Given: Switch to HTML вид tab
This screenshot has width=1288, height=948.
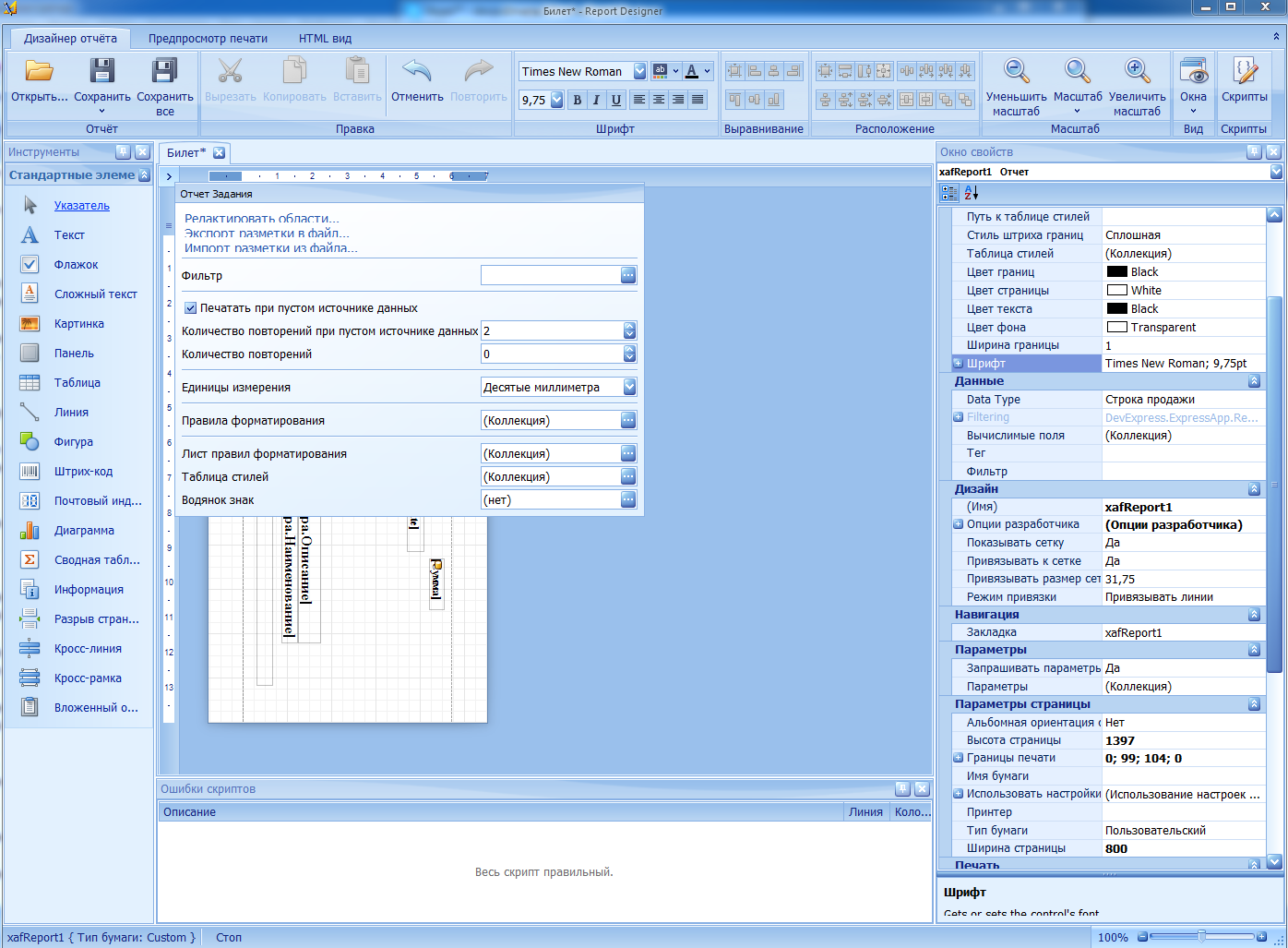Looking at the screenshot, I should pyautogui.click(x=325, y=39).
